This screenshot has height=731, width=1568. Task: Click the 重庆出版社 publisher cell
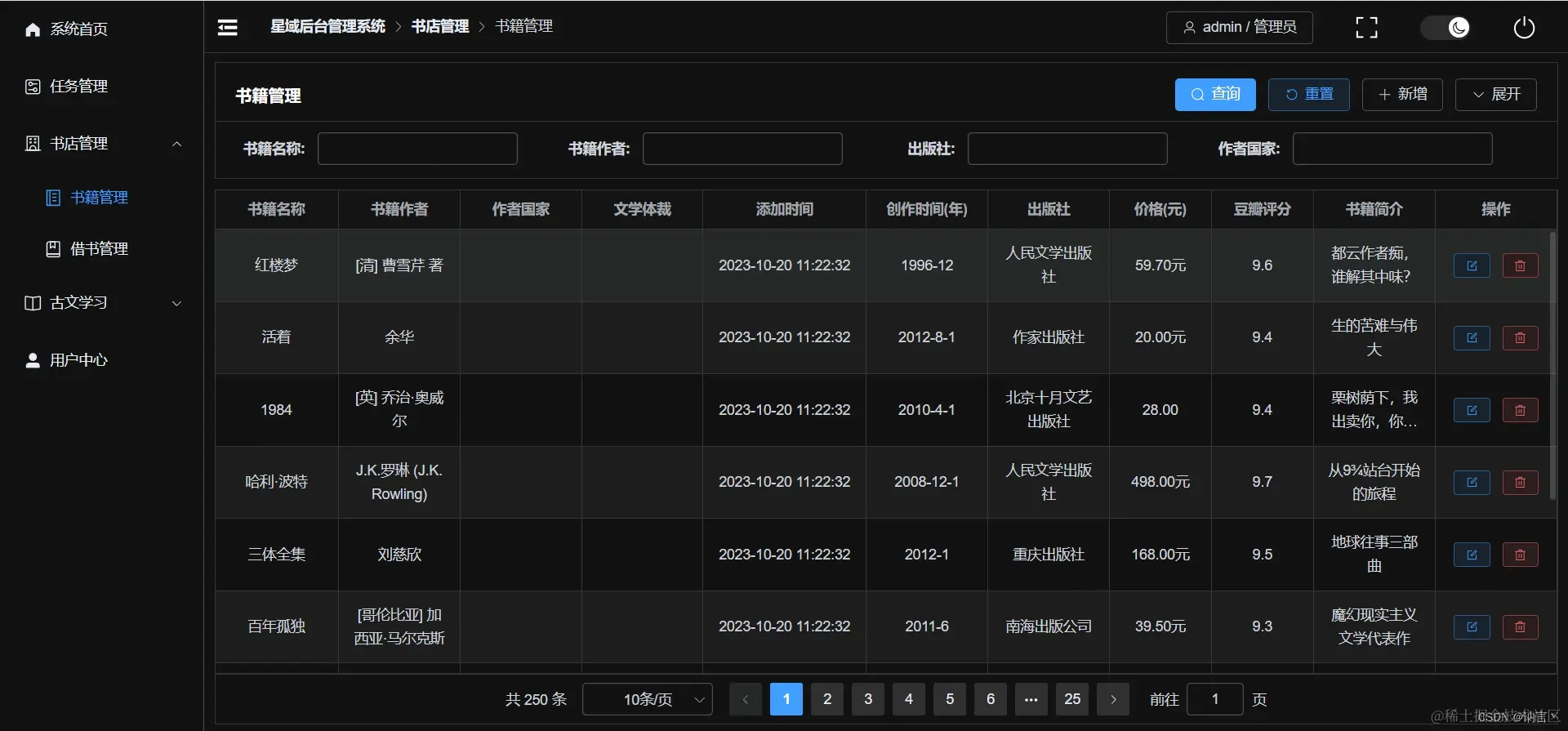[x=1049, y=555]
